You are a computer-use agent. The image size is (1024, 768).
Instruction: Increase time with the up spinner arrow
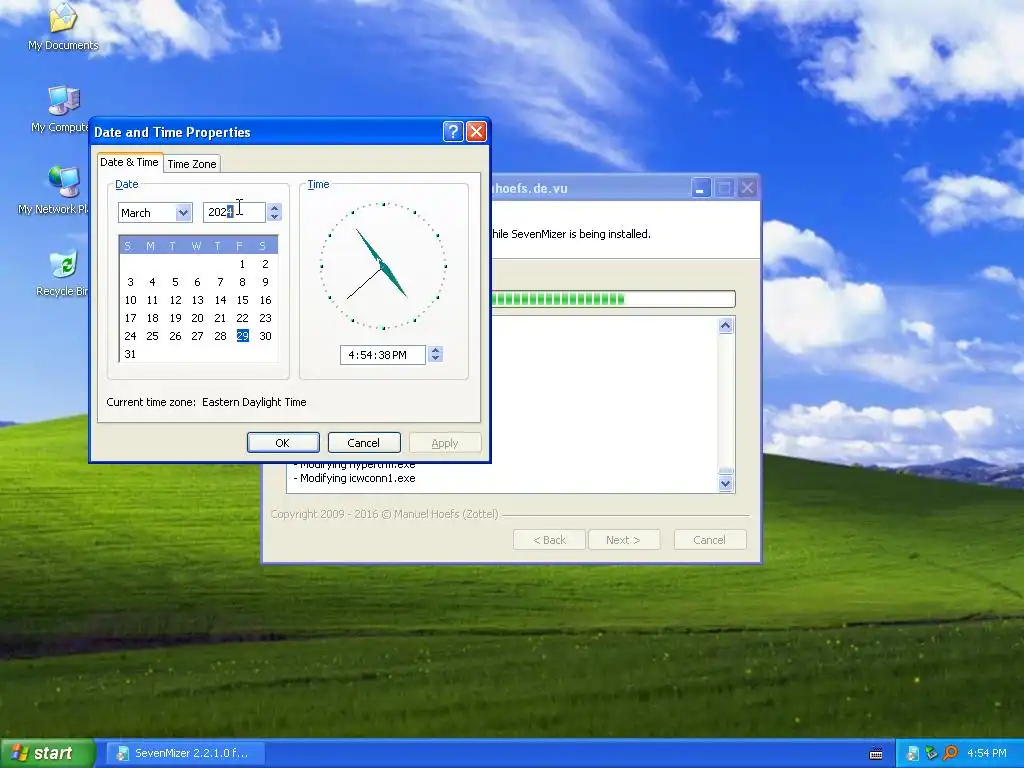click(x=436, y=350)
